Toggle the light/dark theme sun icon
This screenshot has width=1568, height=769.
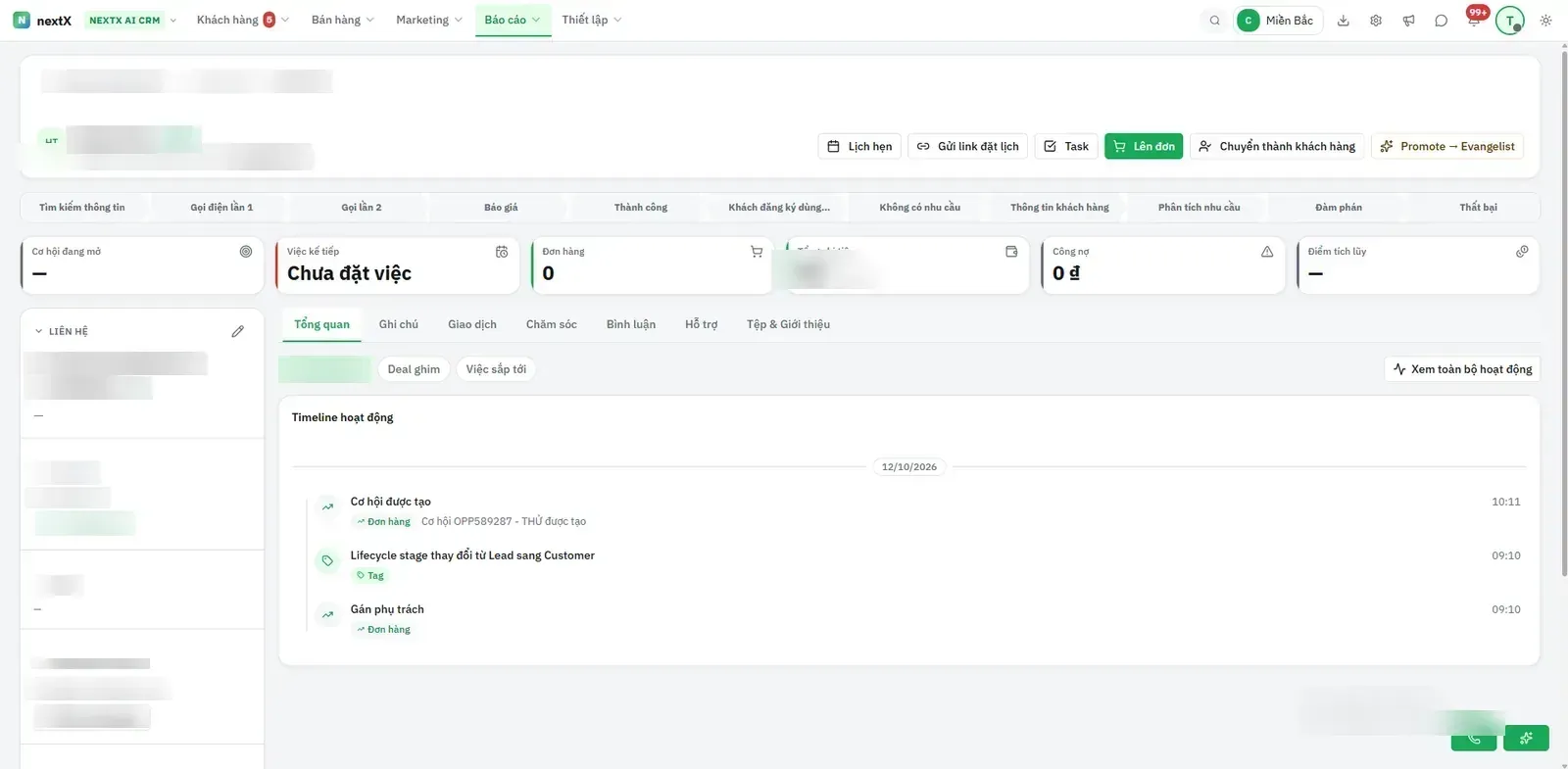1545,21
